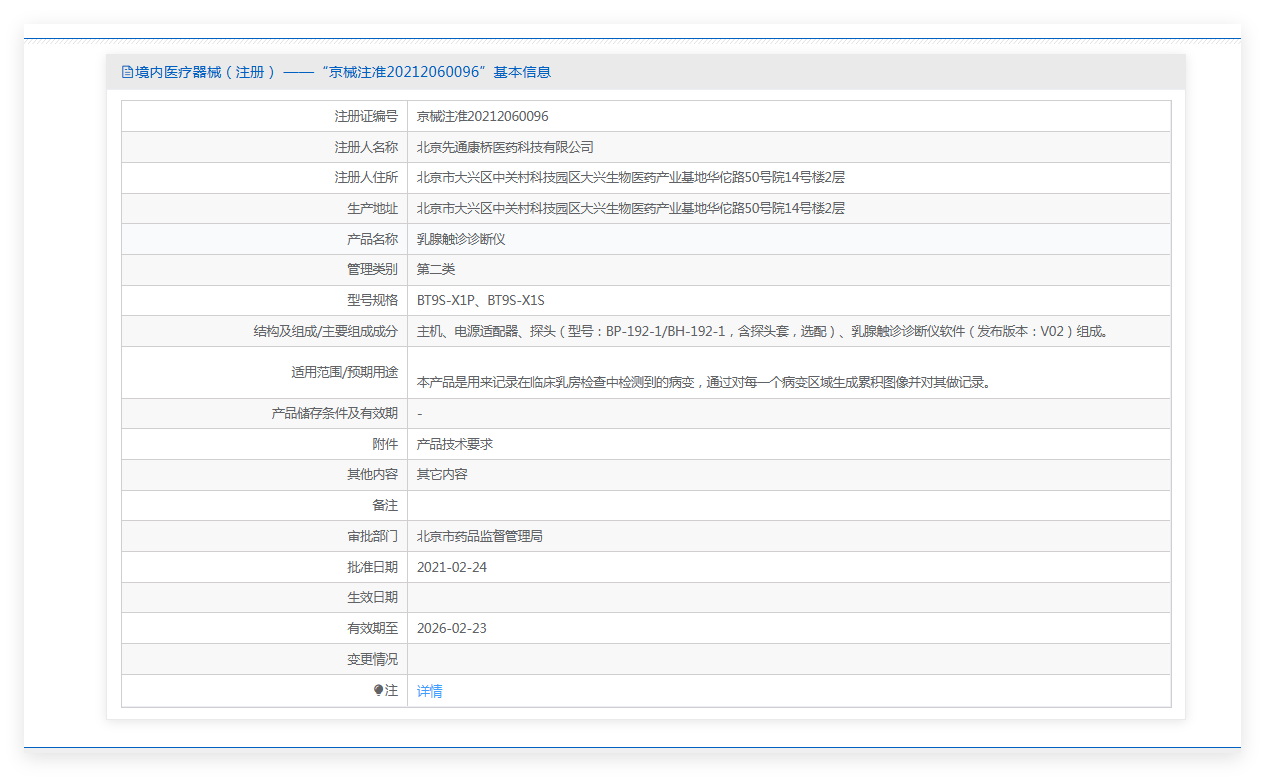Select the 适用范围 description text

704,382
